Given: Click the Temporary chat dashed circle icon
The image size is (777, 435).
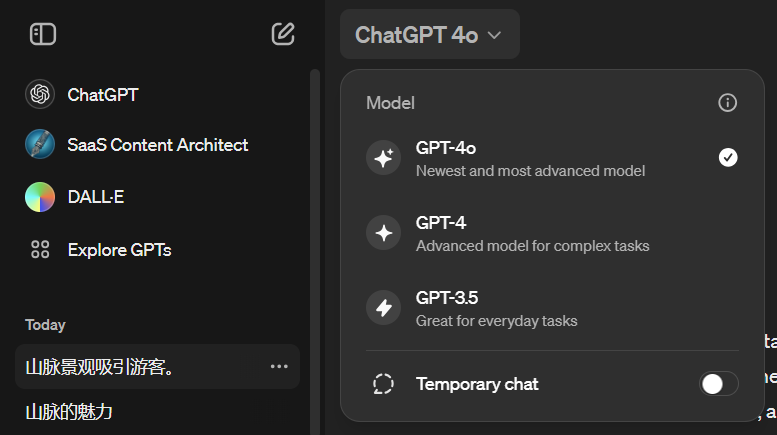Looking at the screenshot, I should [x=383, y=383].
